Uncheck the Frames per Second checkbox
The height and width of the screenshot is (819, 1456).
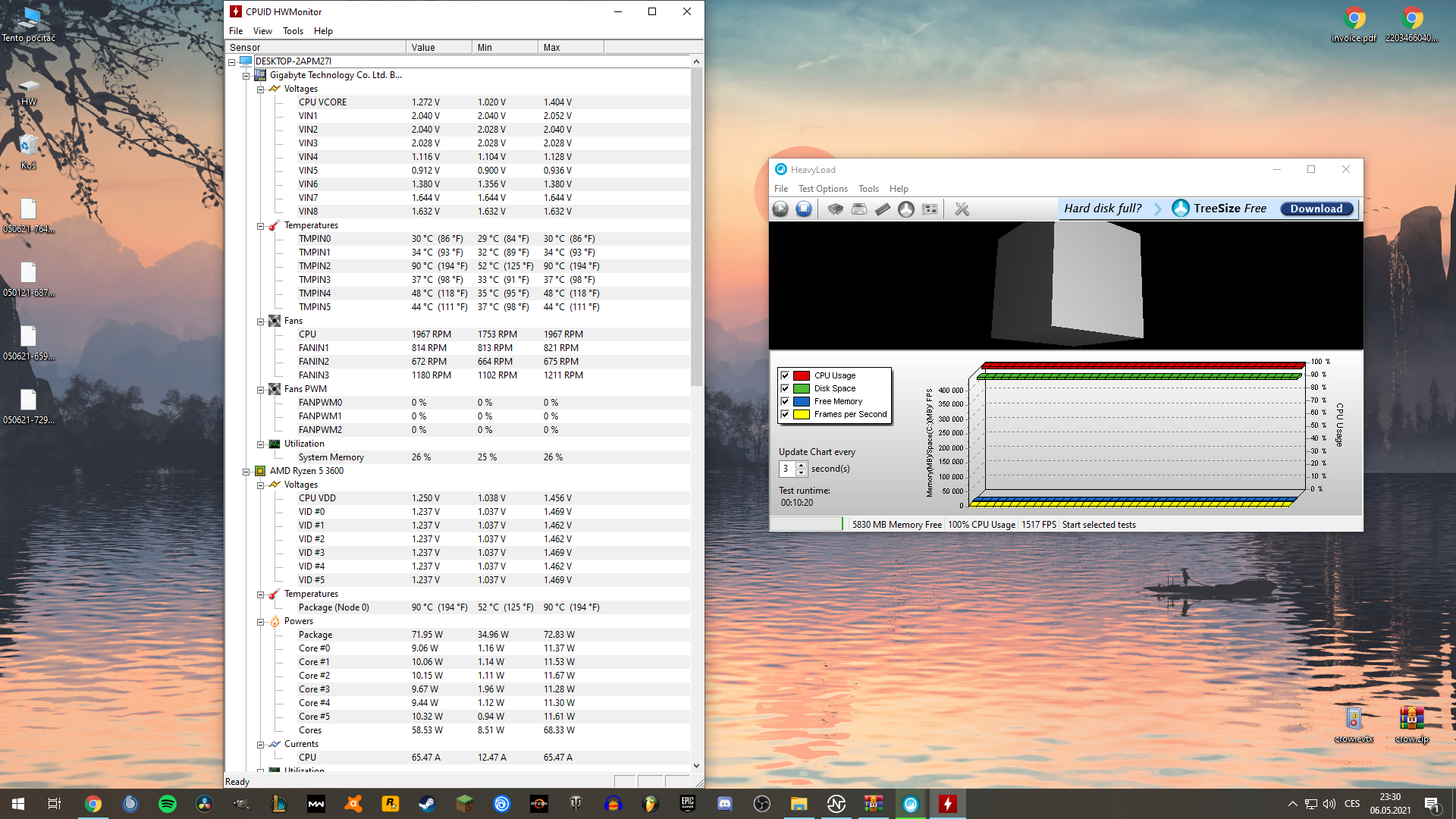point(785,414)
